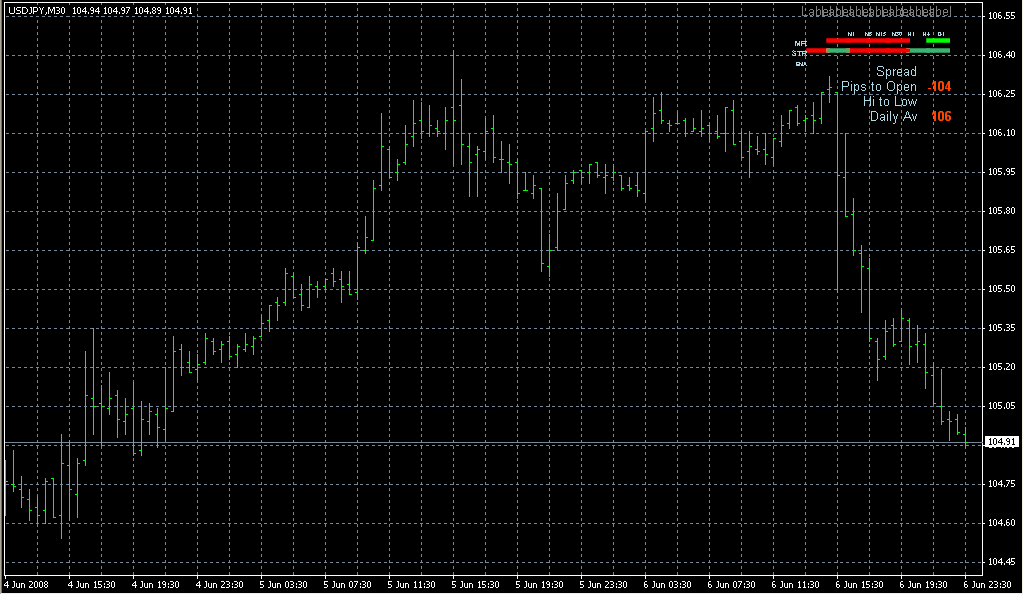The width and height of the screenshot is (1024, 594).
Task: Click the orange -104 pips value
Action: click(939, 87)
